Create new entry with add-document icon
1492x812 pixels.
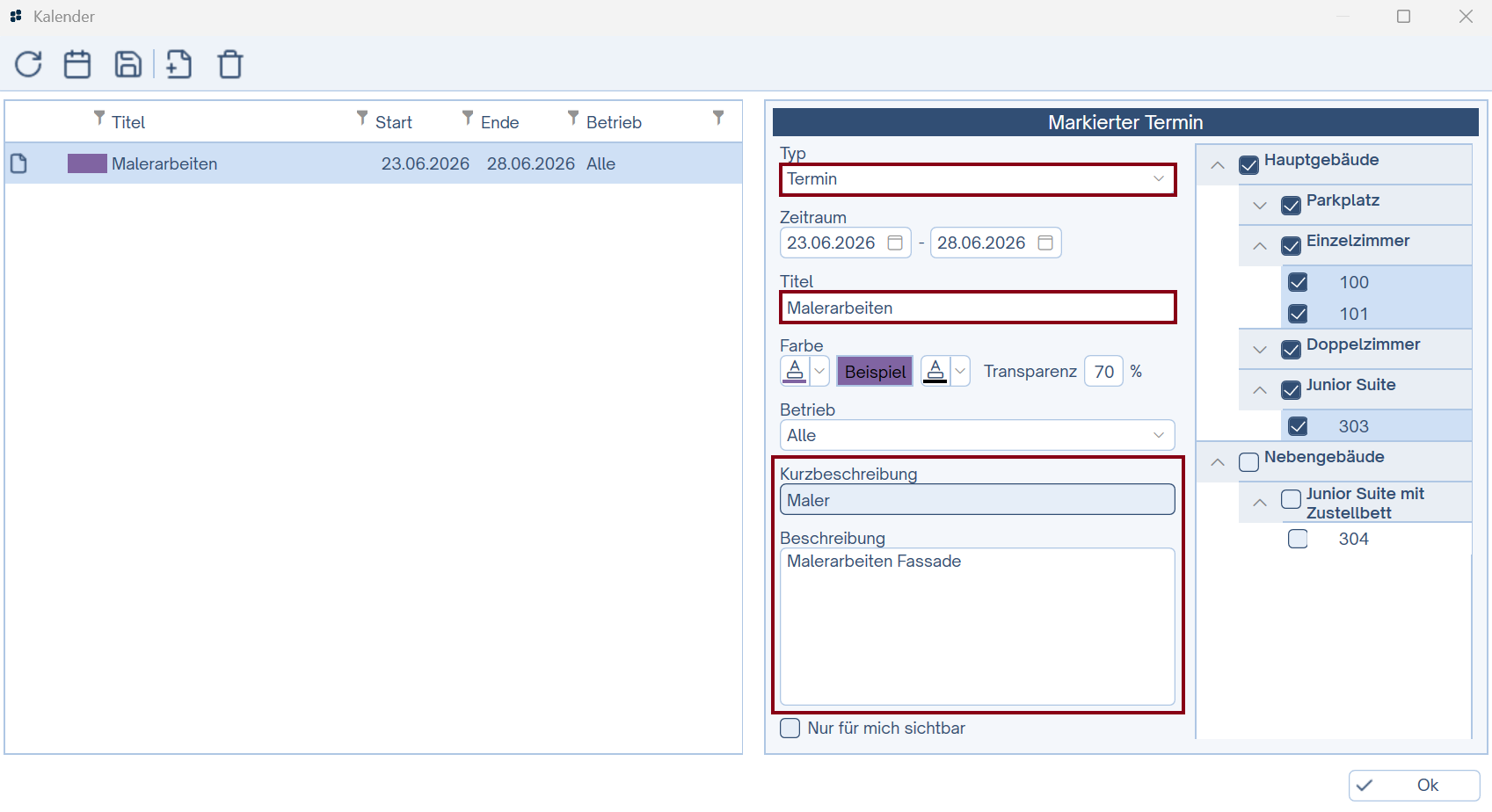tap(179, 64)
